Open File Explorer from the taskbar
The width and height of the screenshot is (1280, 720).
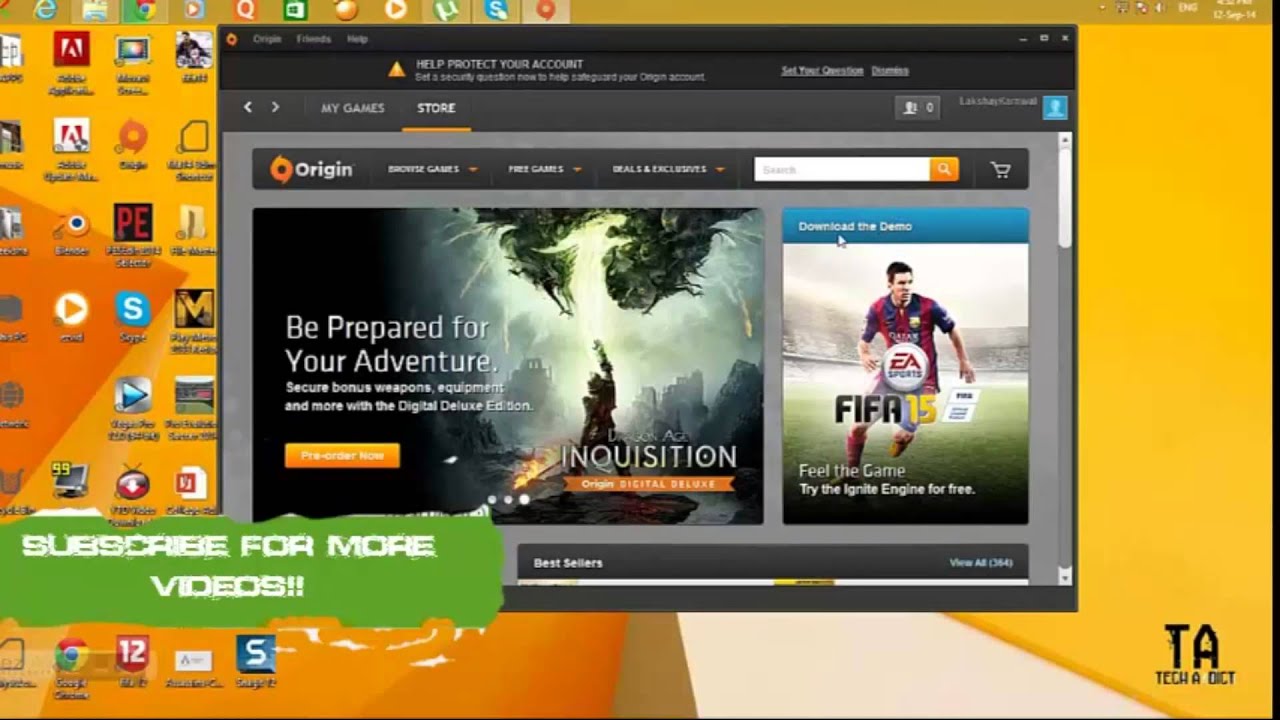tap(95, 10)
